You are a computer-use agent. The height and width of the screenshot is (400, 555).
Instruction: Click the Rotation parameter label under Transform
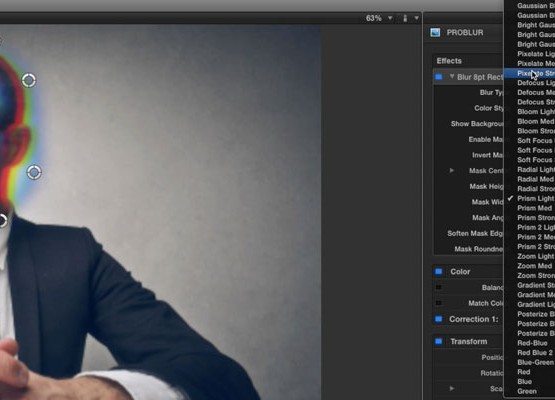coord(492,373)
